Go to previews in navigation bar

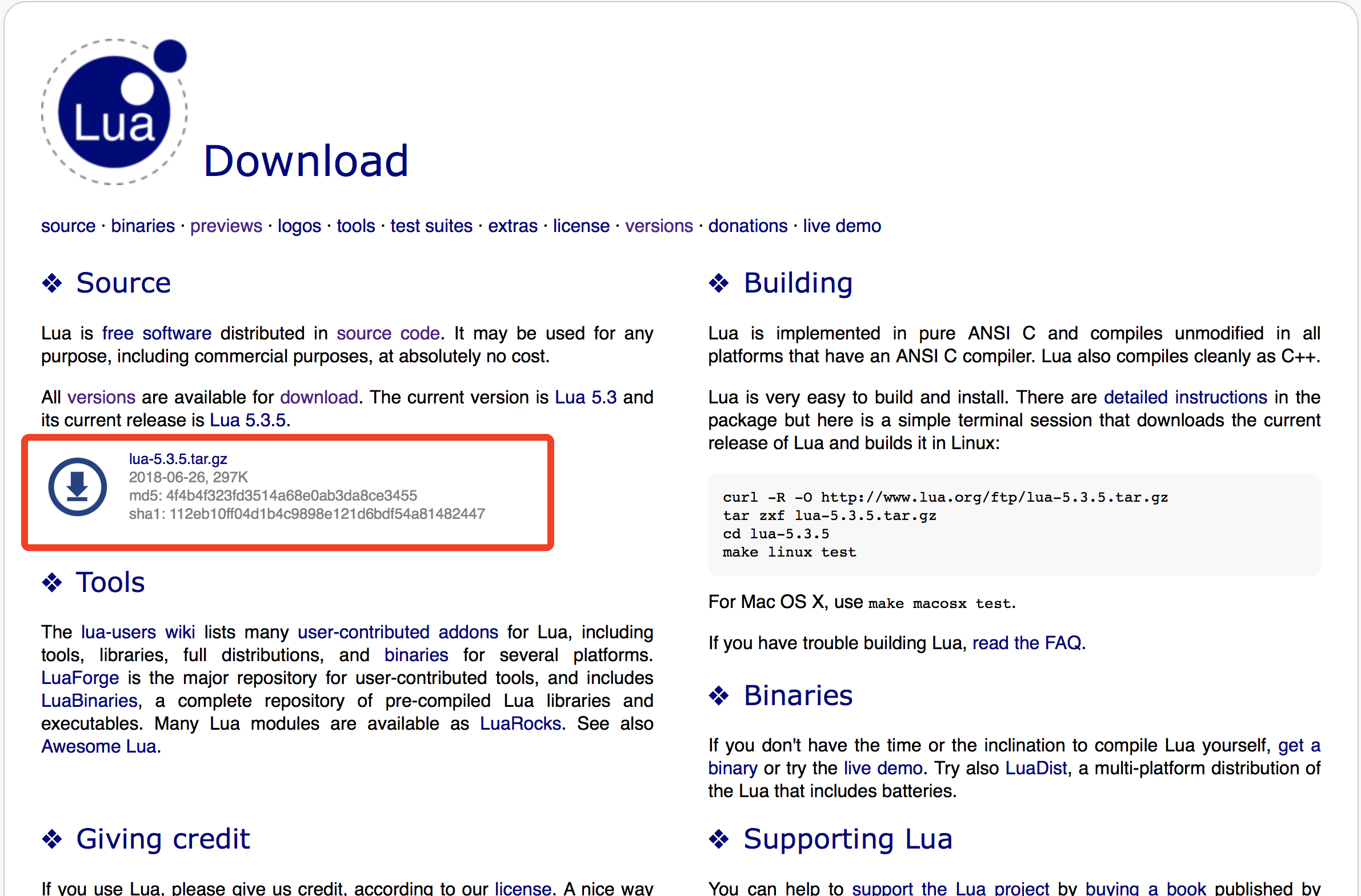[x=226, y=226]
